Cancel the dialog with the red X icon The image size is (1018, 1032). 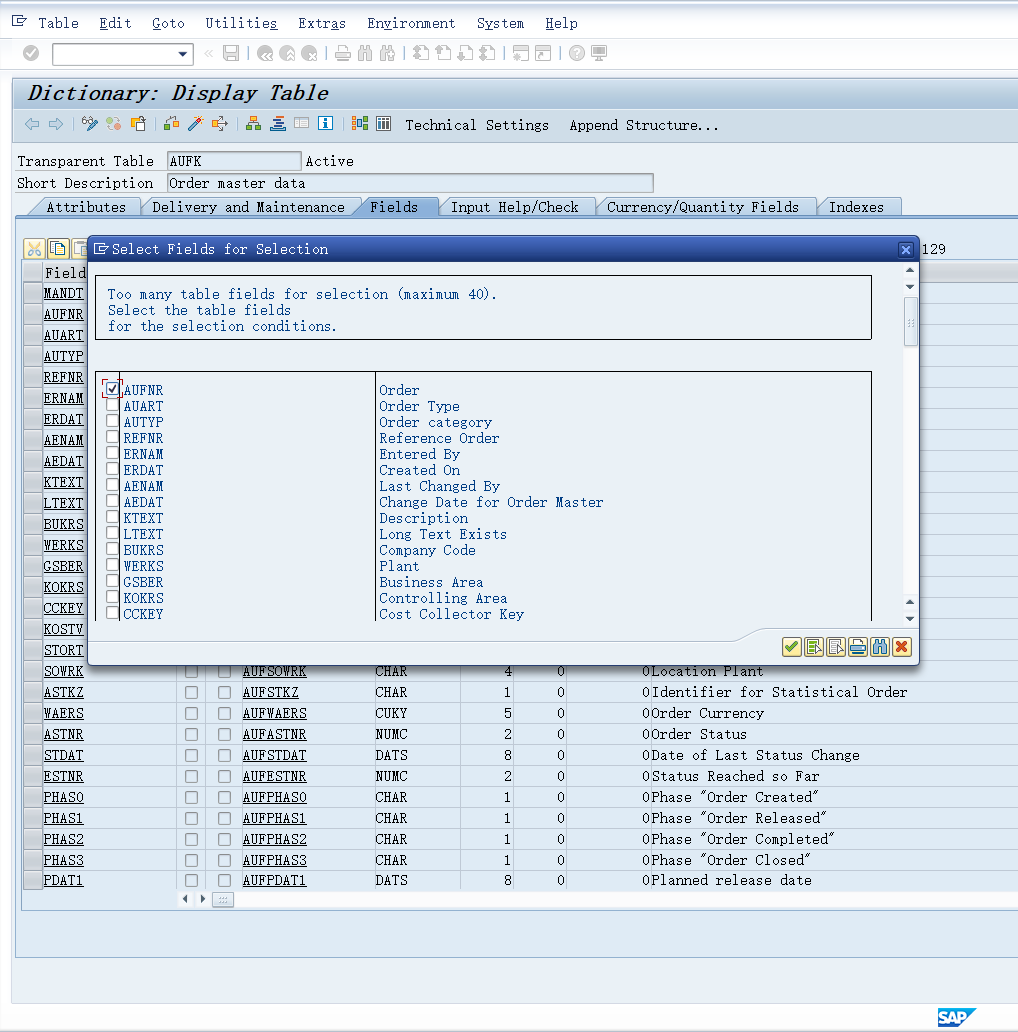[902, 647]
